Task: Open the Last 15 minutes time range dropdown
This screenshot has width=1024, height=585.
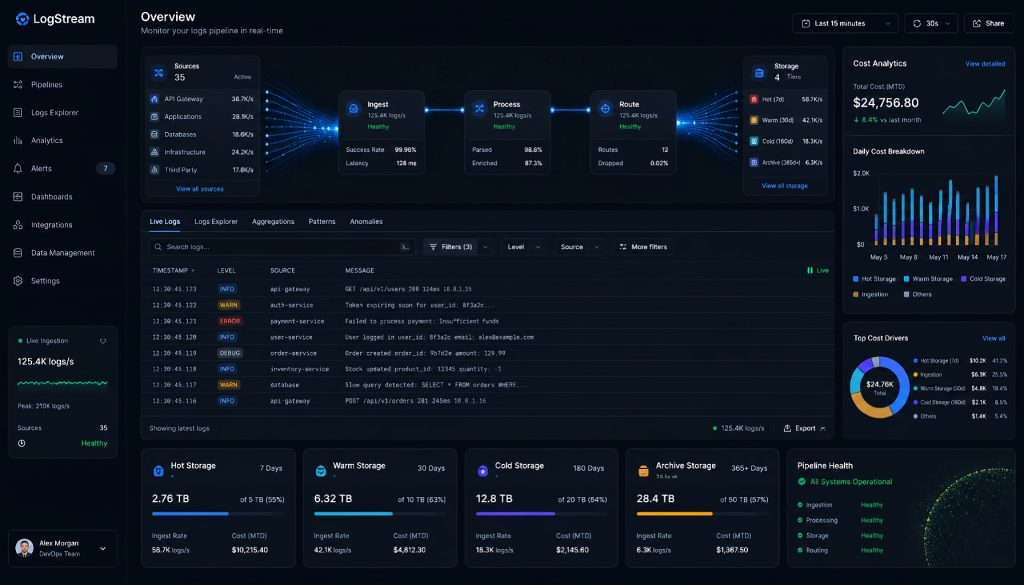Action: click(x=845, y=24)
